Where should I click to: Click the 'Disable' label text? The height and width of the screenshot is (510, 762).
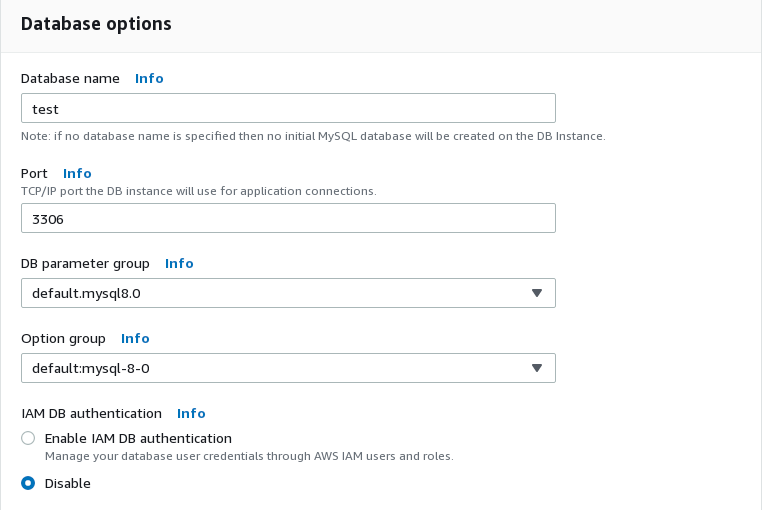click(68, 483)
